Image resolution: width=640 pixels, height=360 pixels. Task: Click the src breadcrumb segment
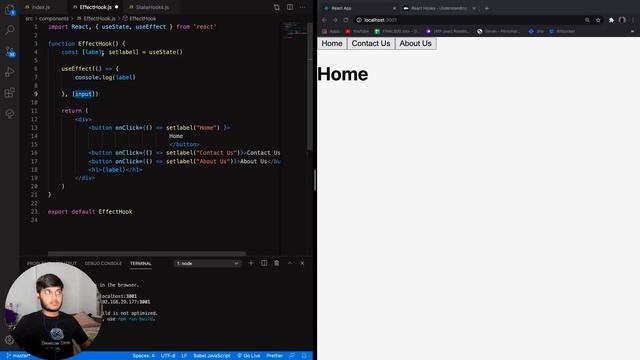click(29, 19)
